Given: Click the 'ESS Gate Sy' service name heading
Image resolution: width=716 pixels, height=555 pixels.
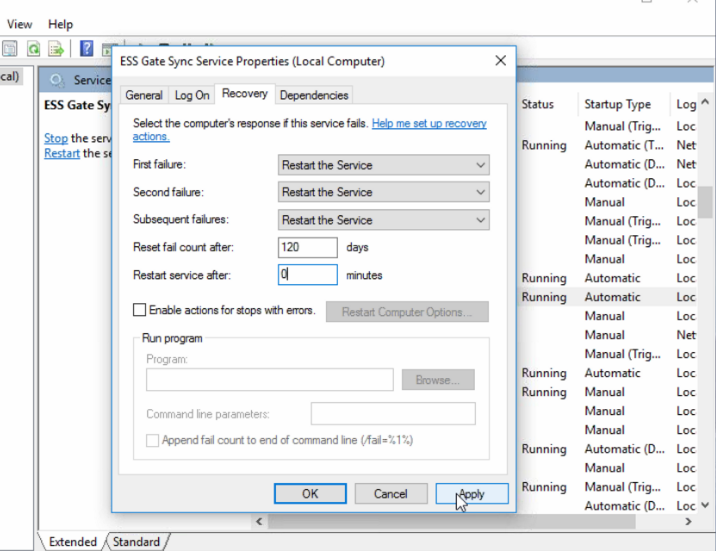Looking at the screenshot, I should click(77, 105).
